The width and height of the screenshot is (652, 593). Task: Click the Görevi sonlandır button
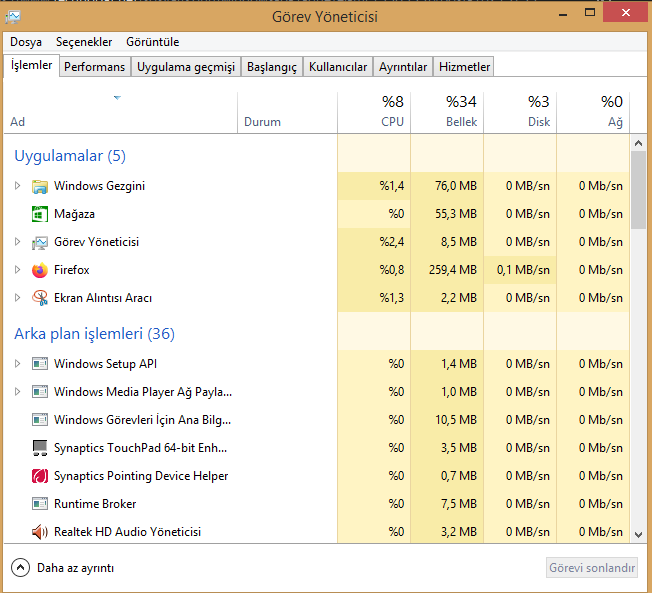coord(592,568)
